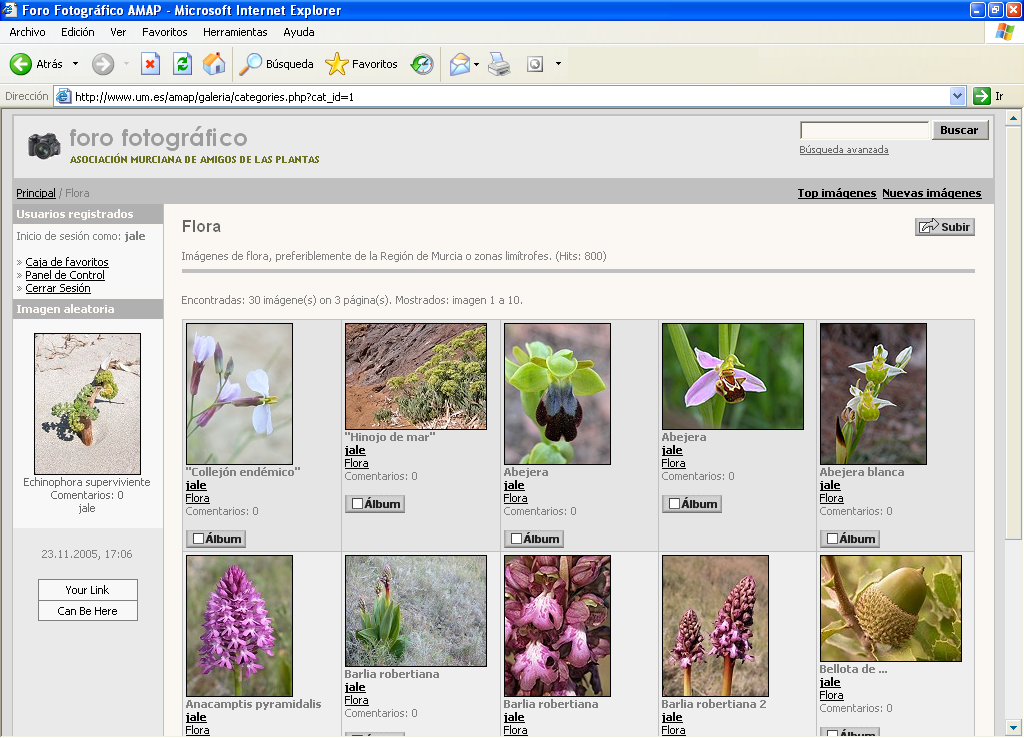
Task: Open Nuevas imágenes link
Action: (x=931, y=193)
